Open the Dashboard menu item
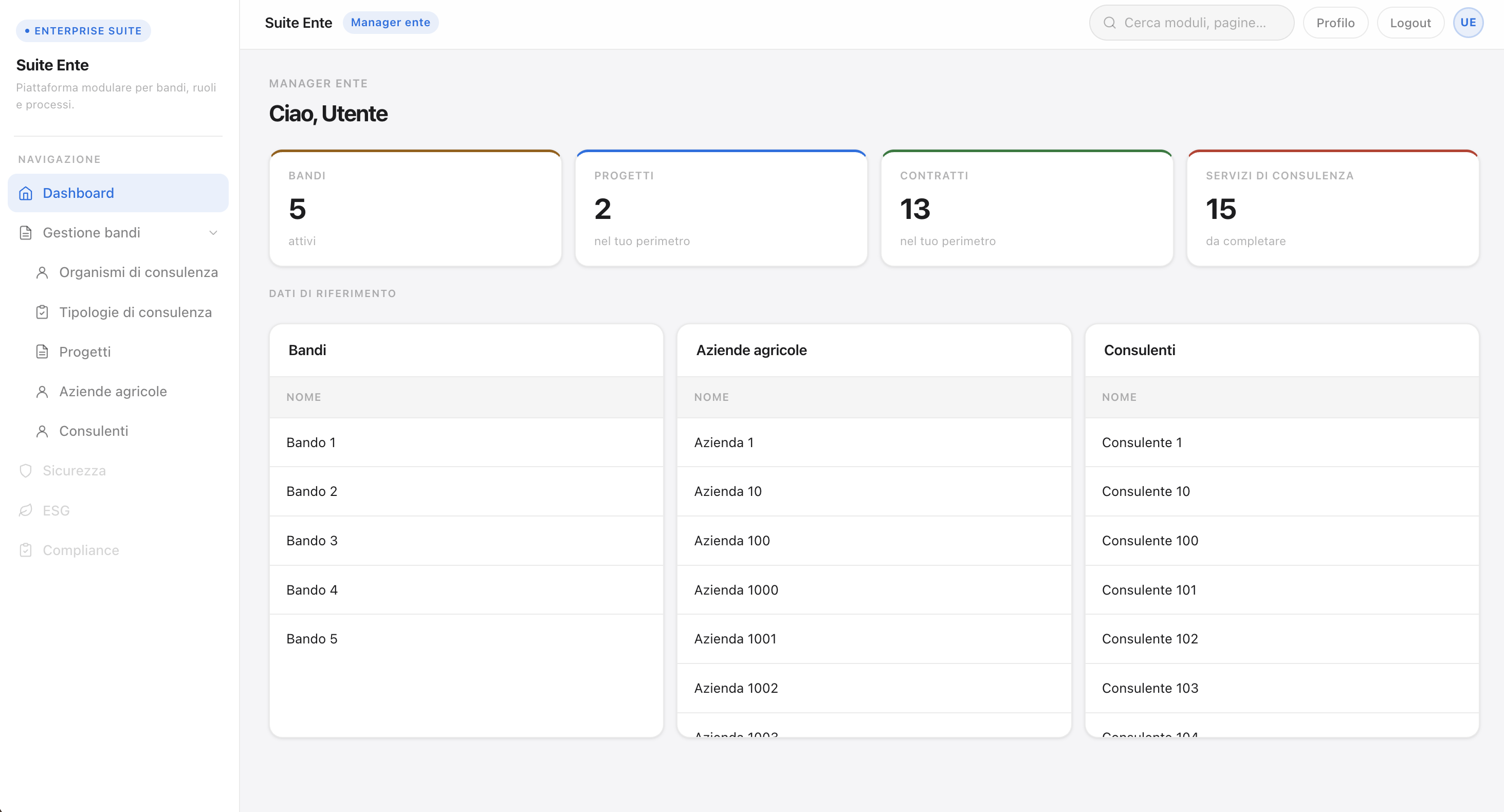The image size is (1504, 812). [x=118, y=193]
